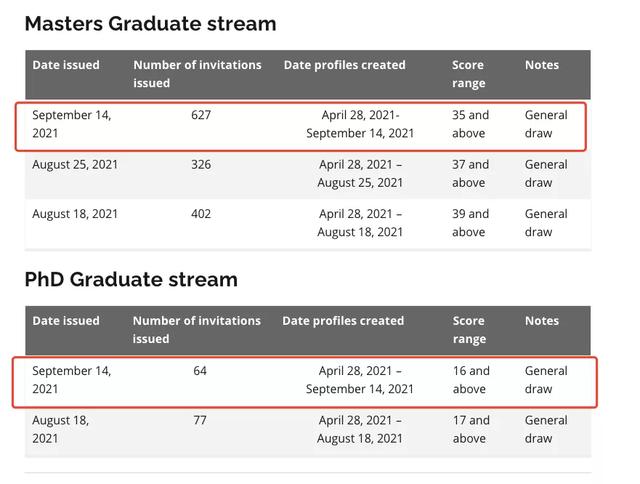Select the "37 and above" score cell
640x484 pixels.
pos(470,173)
